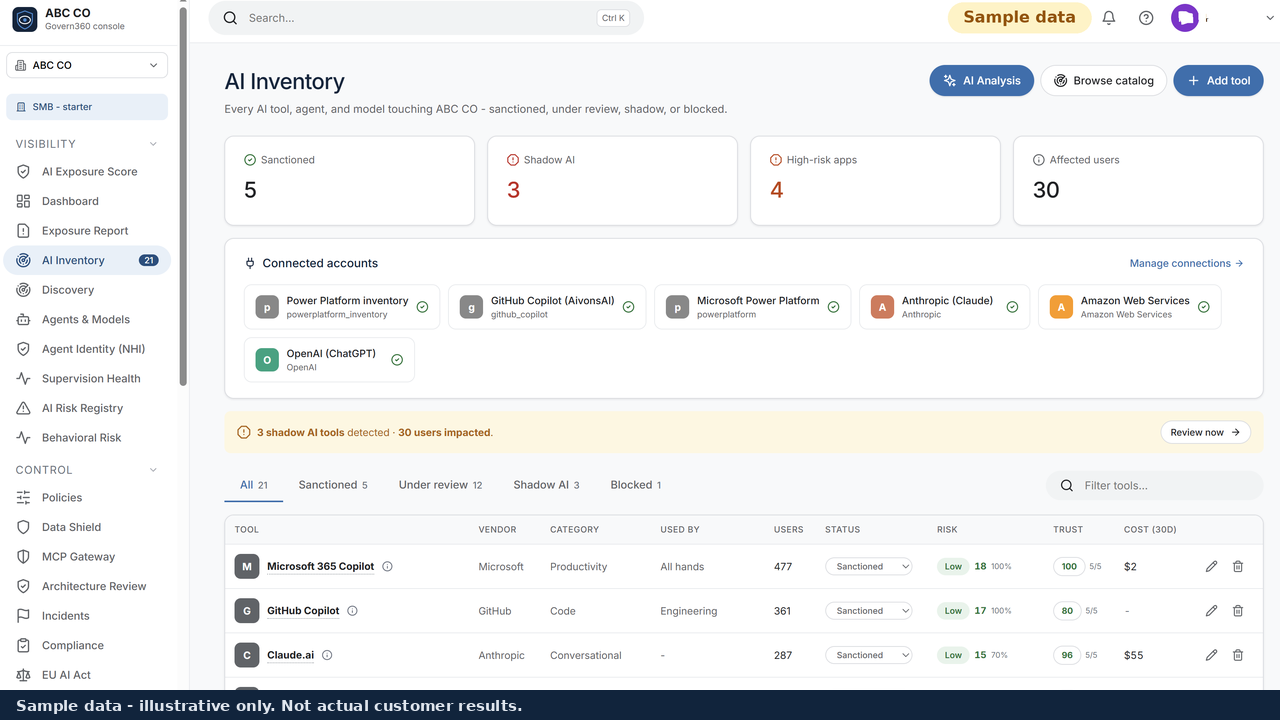Open help question mark icon
The height and width of the screenshot is (720, 1280).
click(1146, 18)
